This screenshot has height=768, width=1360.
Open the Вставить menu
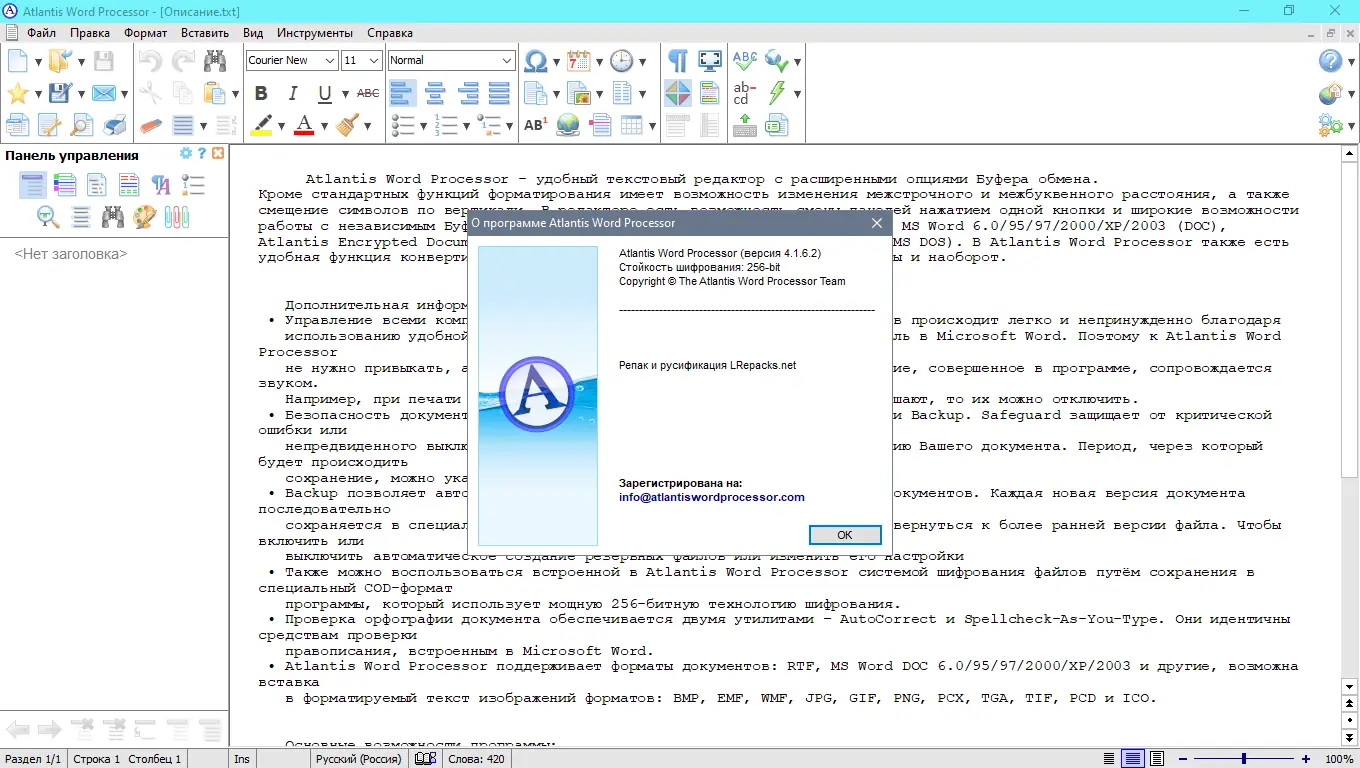205,33
